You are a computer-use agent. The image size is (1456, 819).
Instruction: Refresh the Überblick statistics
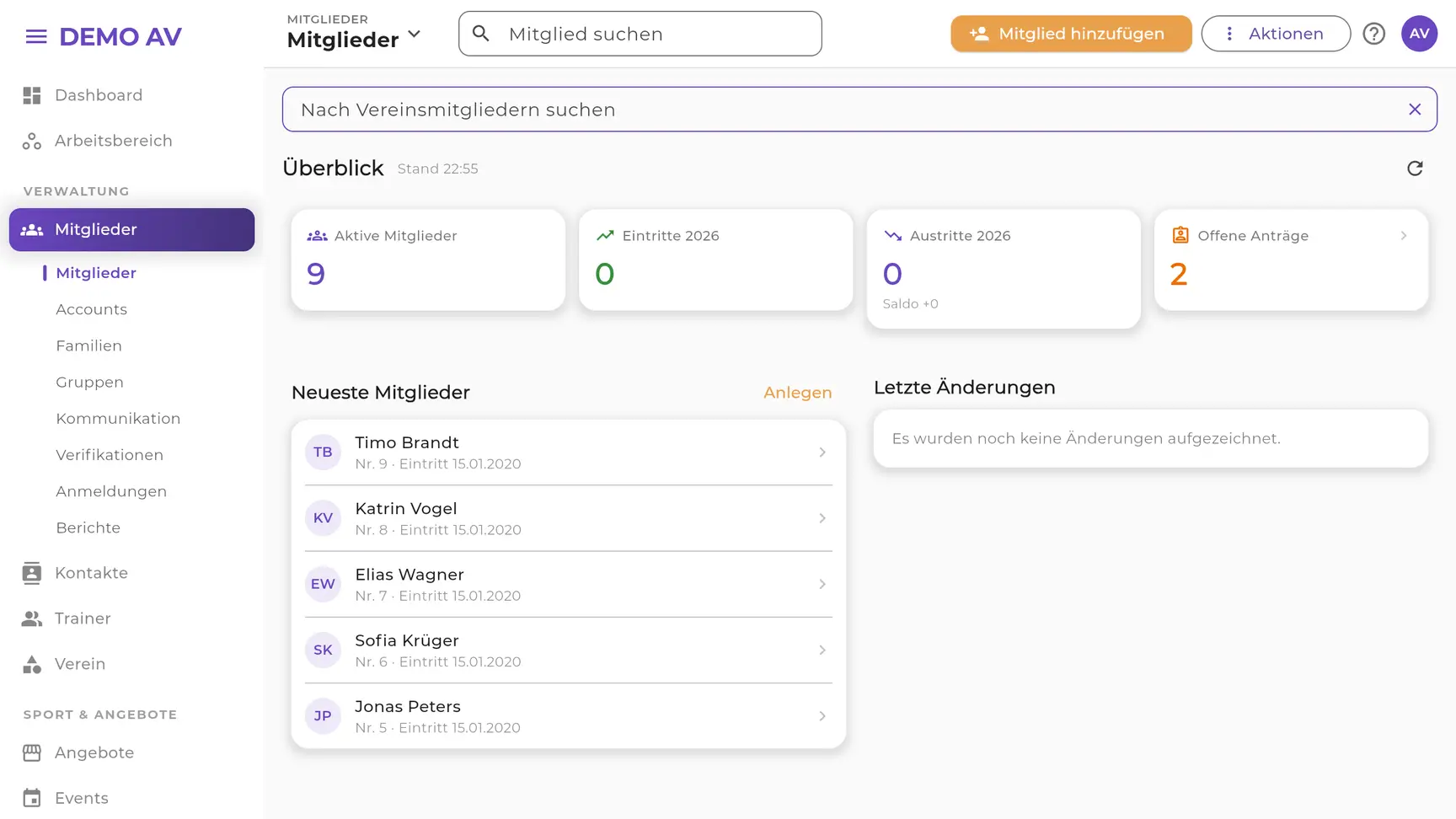(1415, 169)
